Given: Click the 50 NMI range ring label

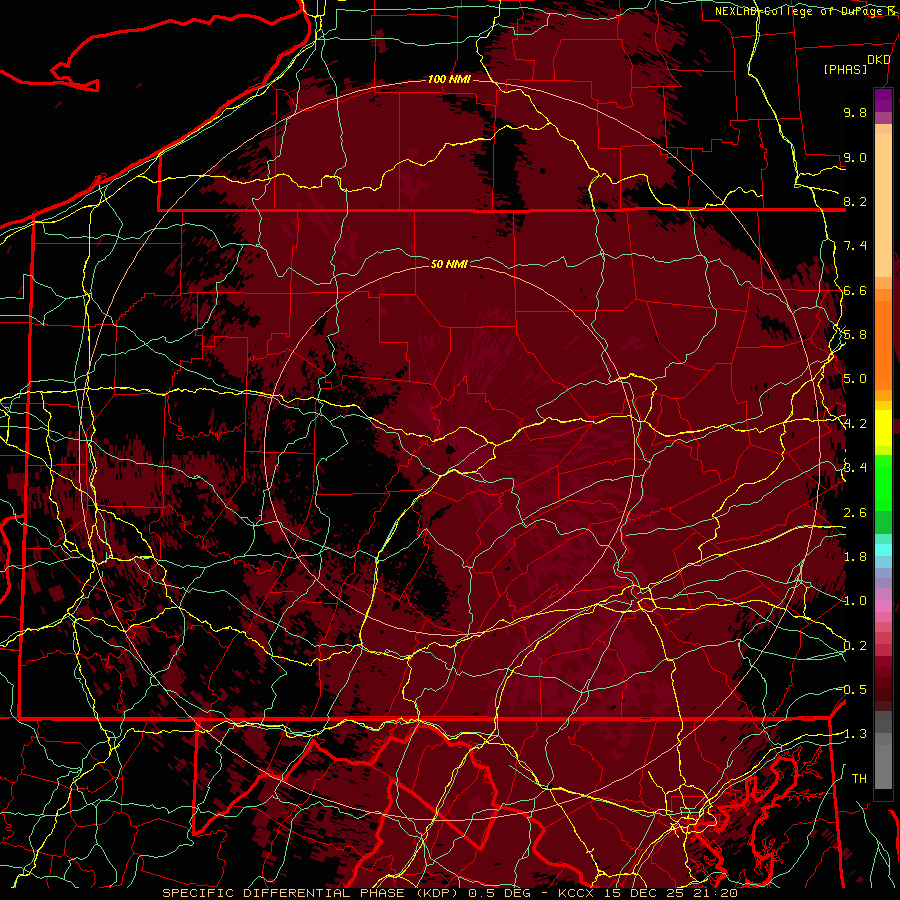Looking at the screenshot, I should point(449,264).
